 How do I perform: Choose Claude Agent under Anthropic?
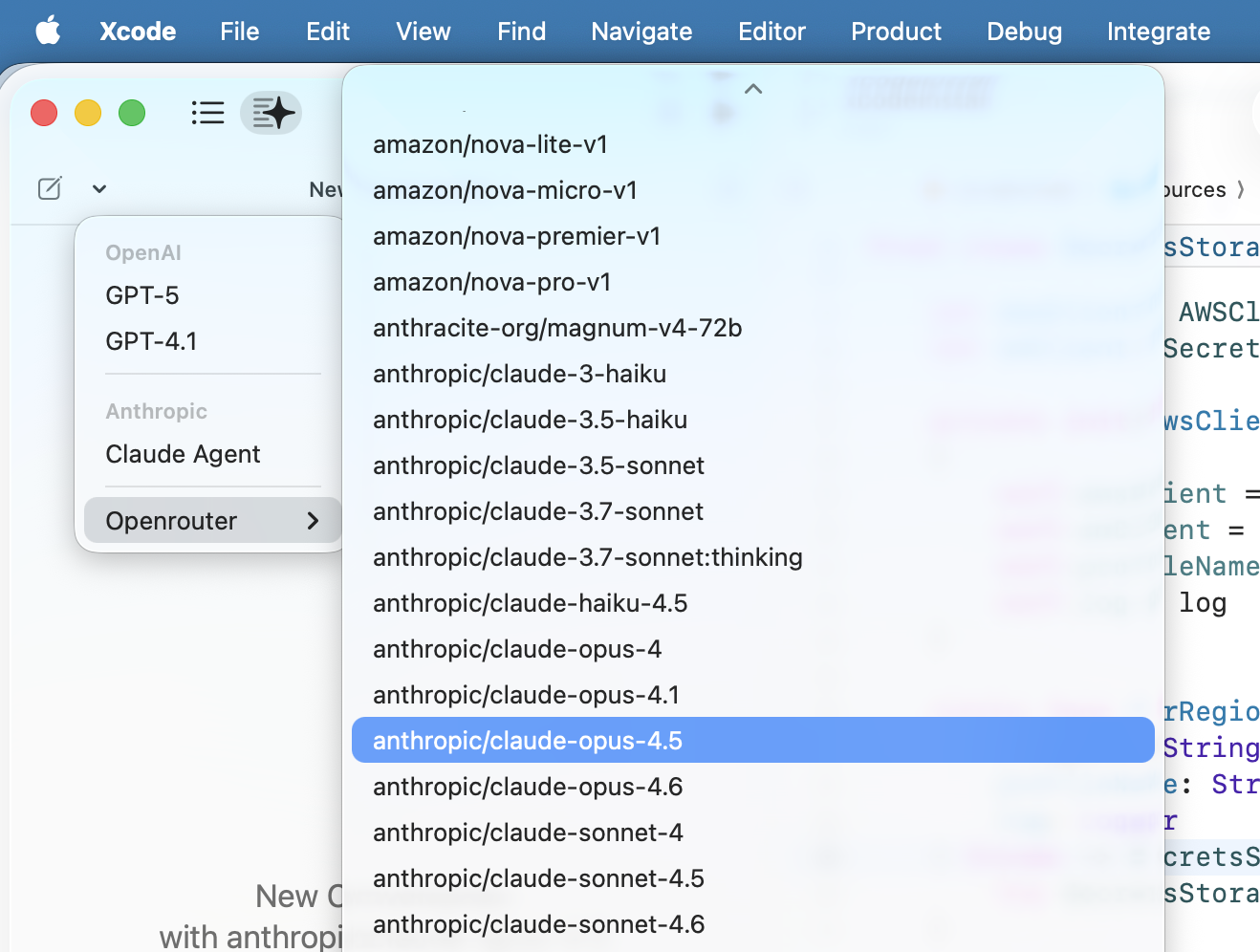[183, 455]
